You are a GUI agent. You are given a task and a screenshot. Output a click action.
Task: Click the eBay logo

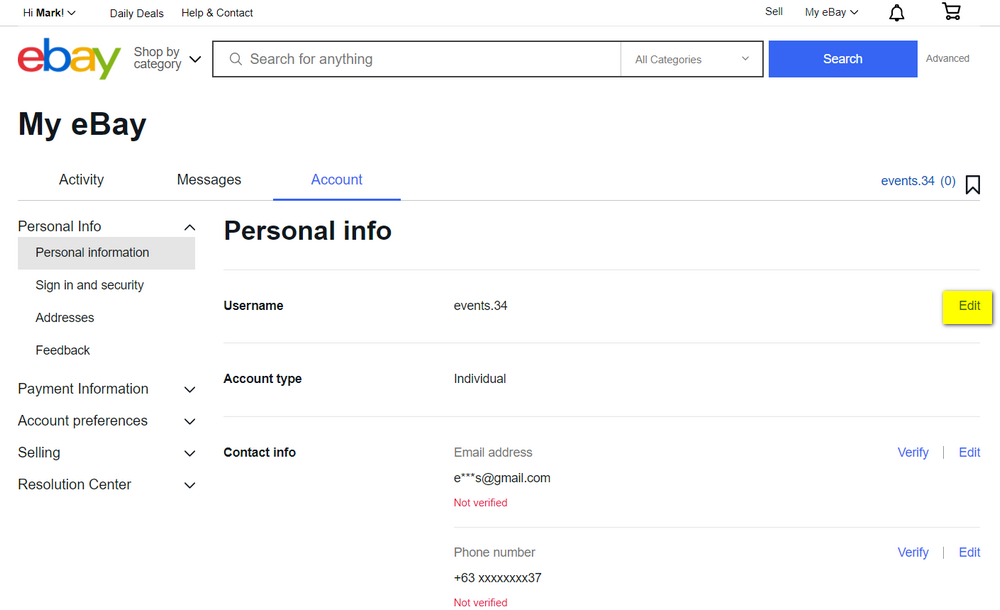pos(69,58)
